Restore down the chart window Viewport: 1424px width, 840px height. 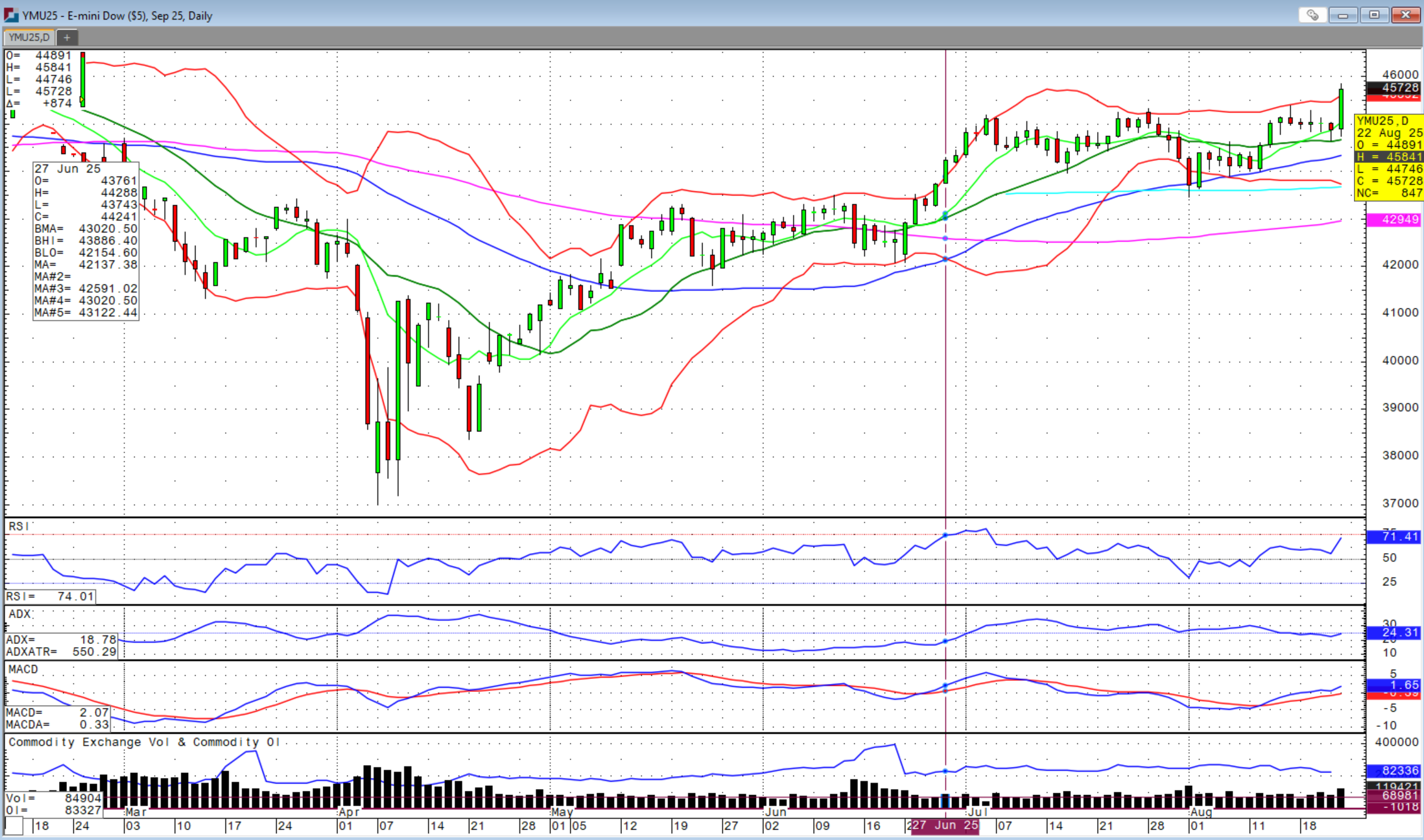pyautogui.click(x=1374, y=15)
